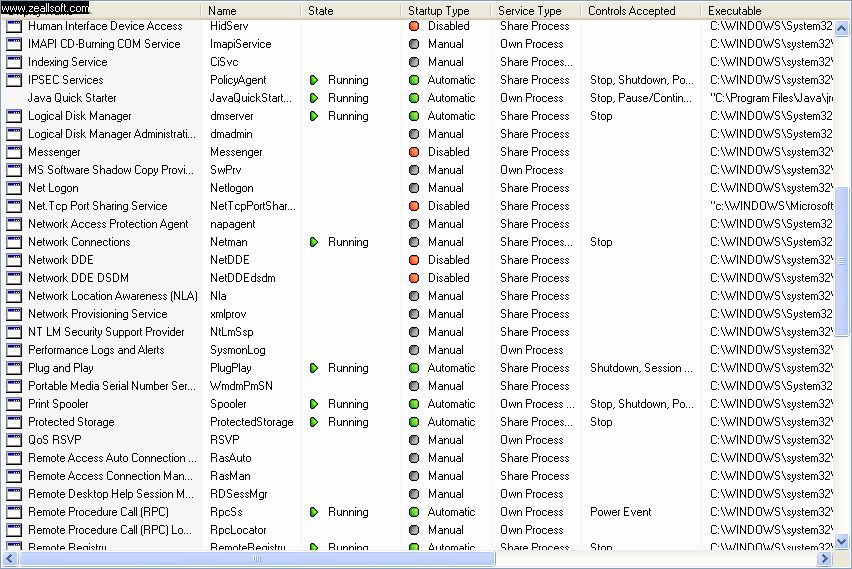Select the Net.Tcp Port Sharing Service row
The width and height of the screenshot is (852, 569).
coord(417,206)
